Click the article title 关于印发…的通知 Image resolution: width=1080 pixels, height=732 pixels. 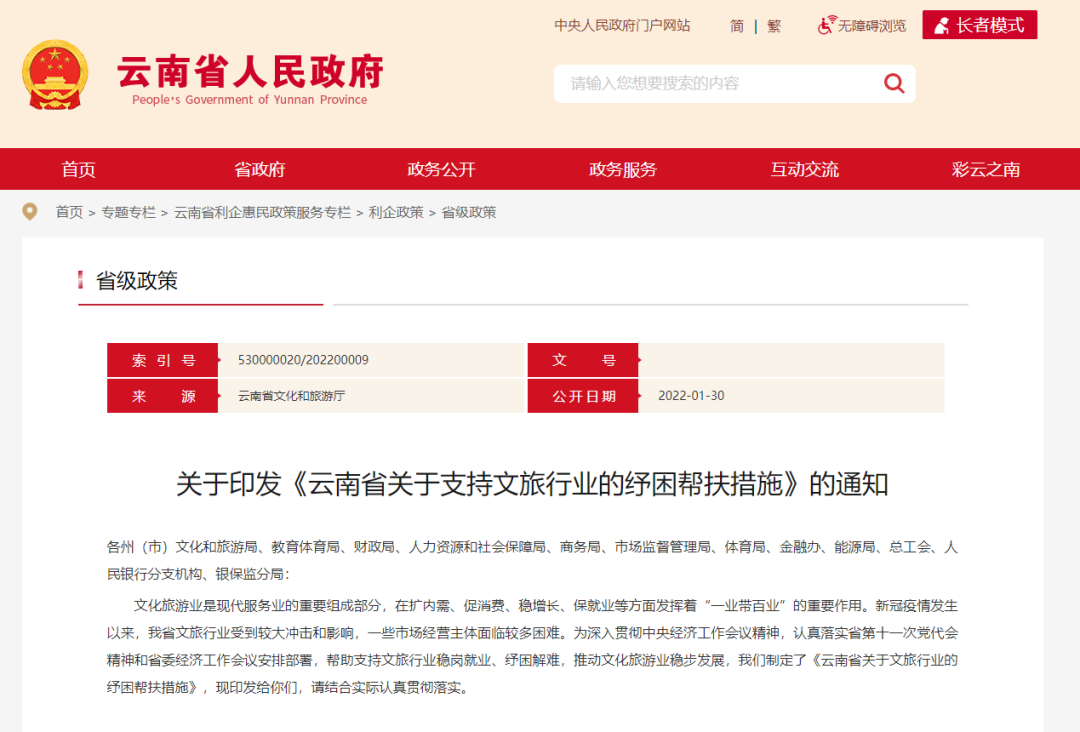click(x=532, y=483)
